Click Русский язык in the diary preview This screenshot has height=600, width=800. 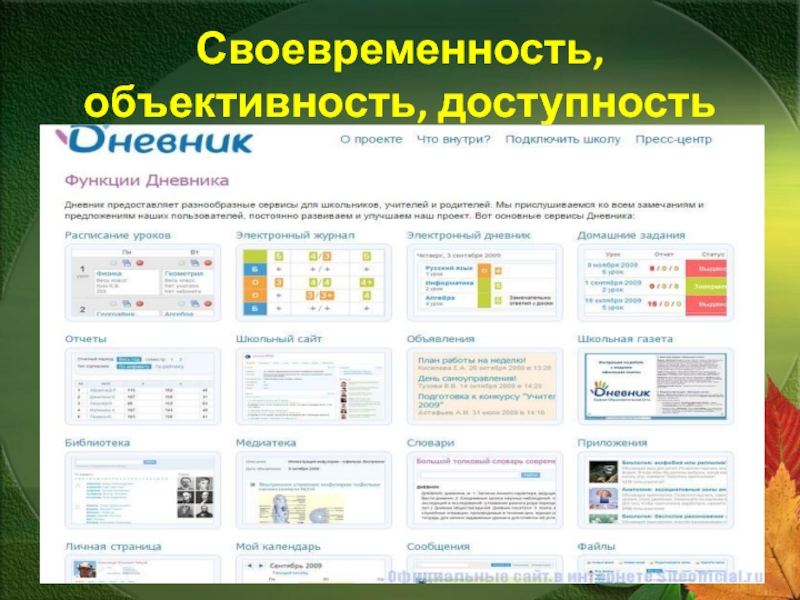tap(449, 268)
